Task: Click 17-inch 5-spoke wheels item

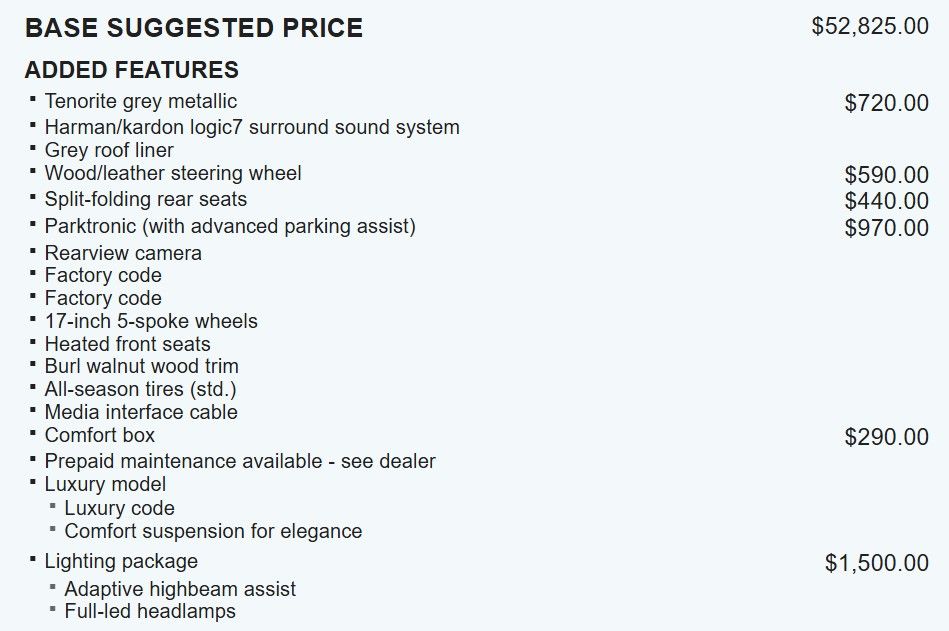Action: click(151, 321)
